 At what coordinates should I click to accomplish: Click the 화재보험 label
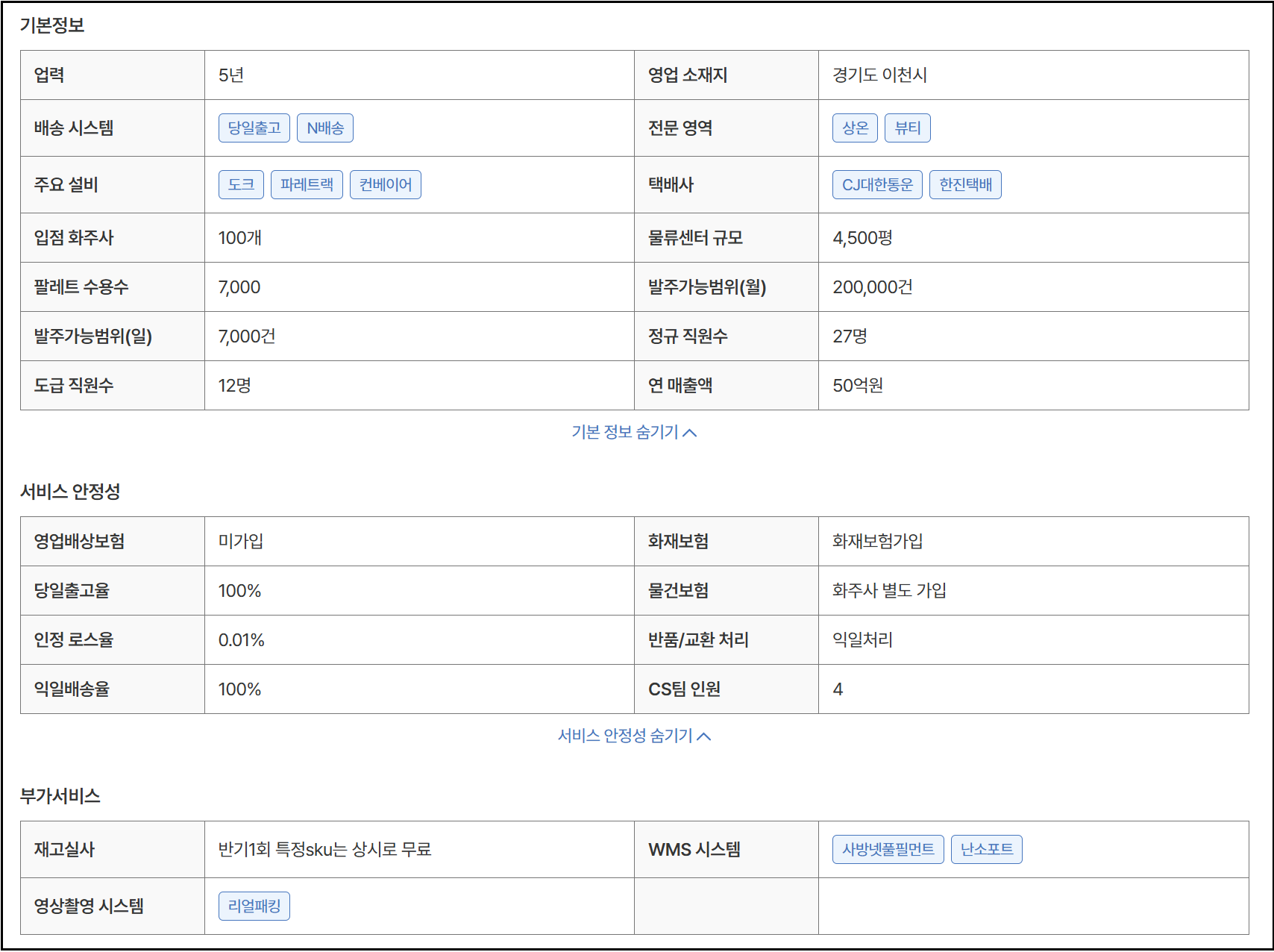point(678,542)
